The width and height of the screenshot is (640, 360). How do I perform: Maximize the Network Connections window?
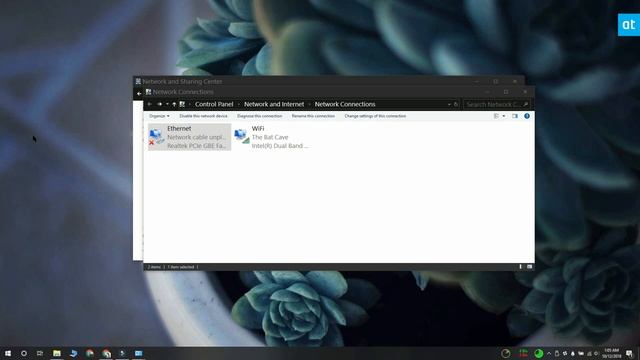point(506,92)
